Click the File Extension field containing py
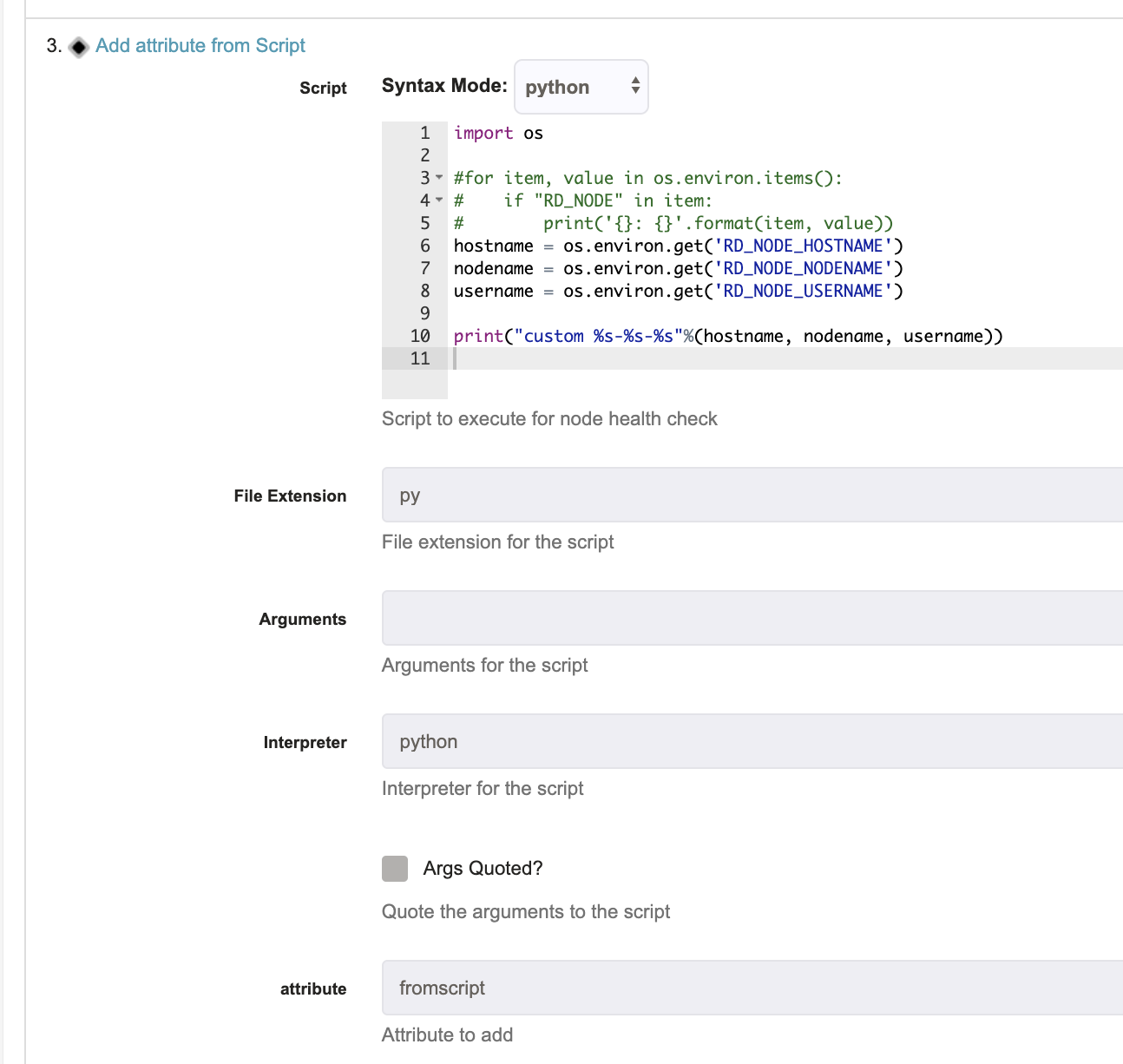The image size is (1123, 1064). (x=752, y=495)
